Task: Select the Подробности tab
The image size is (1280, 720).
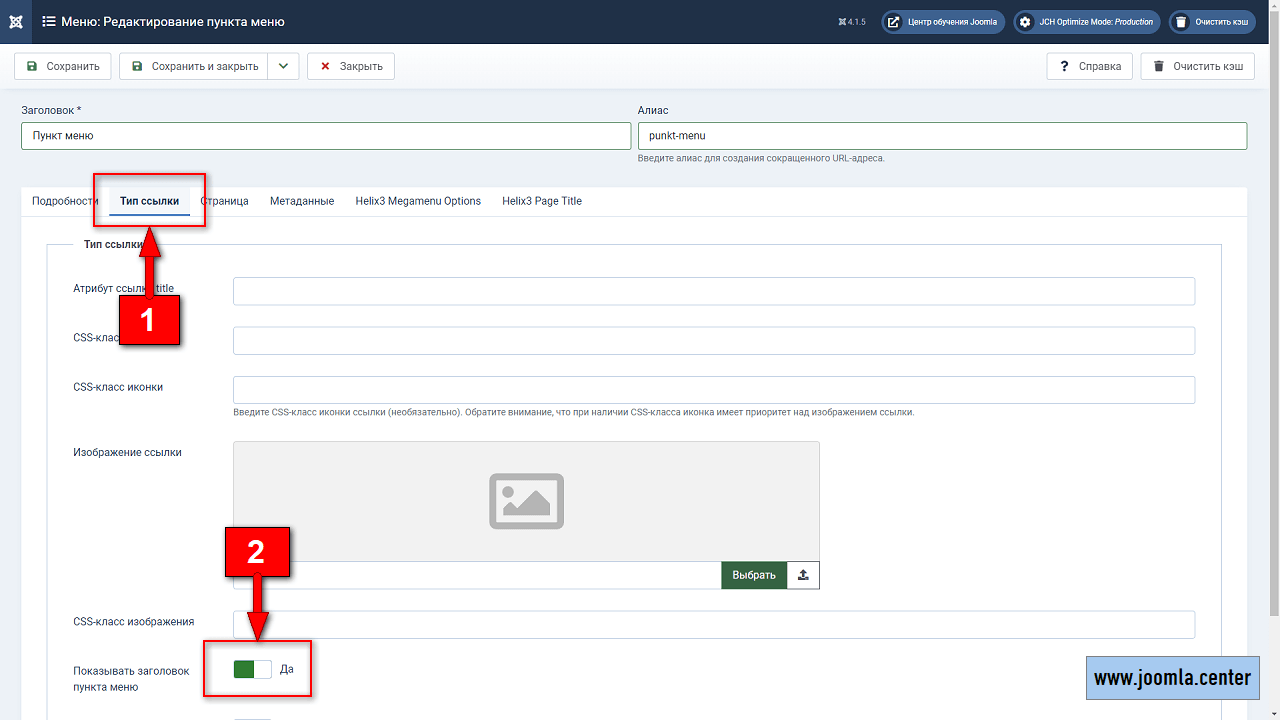Action: click(62, 201)
